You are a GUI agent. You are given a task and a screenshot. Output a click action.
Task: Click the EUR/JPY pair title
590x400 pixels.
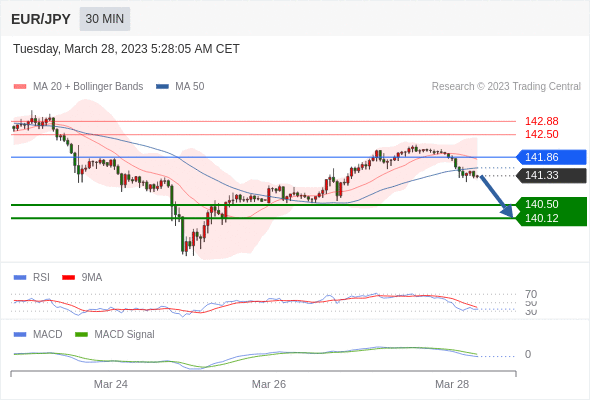pyautogui.click(x=41, y=19)
